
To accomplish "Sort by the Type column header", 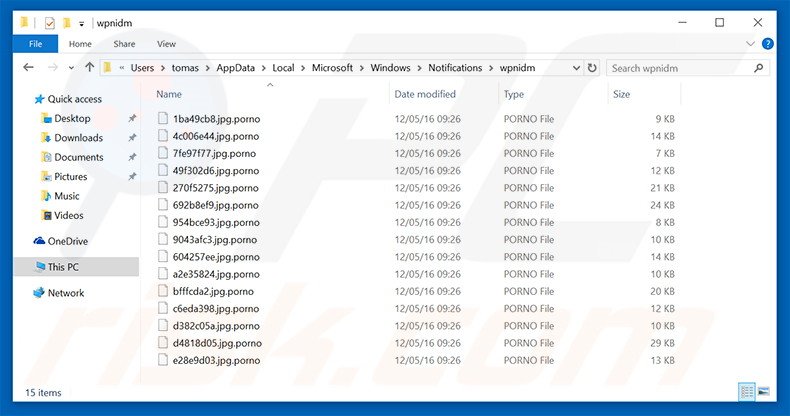I will (x=513, y=94).
